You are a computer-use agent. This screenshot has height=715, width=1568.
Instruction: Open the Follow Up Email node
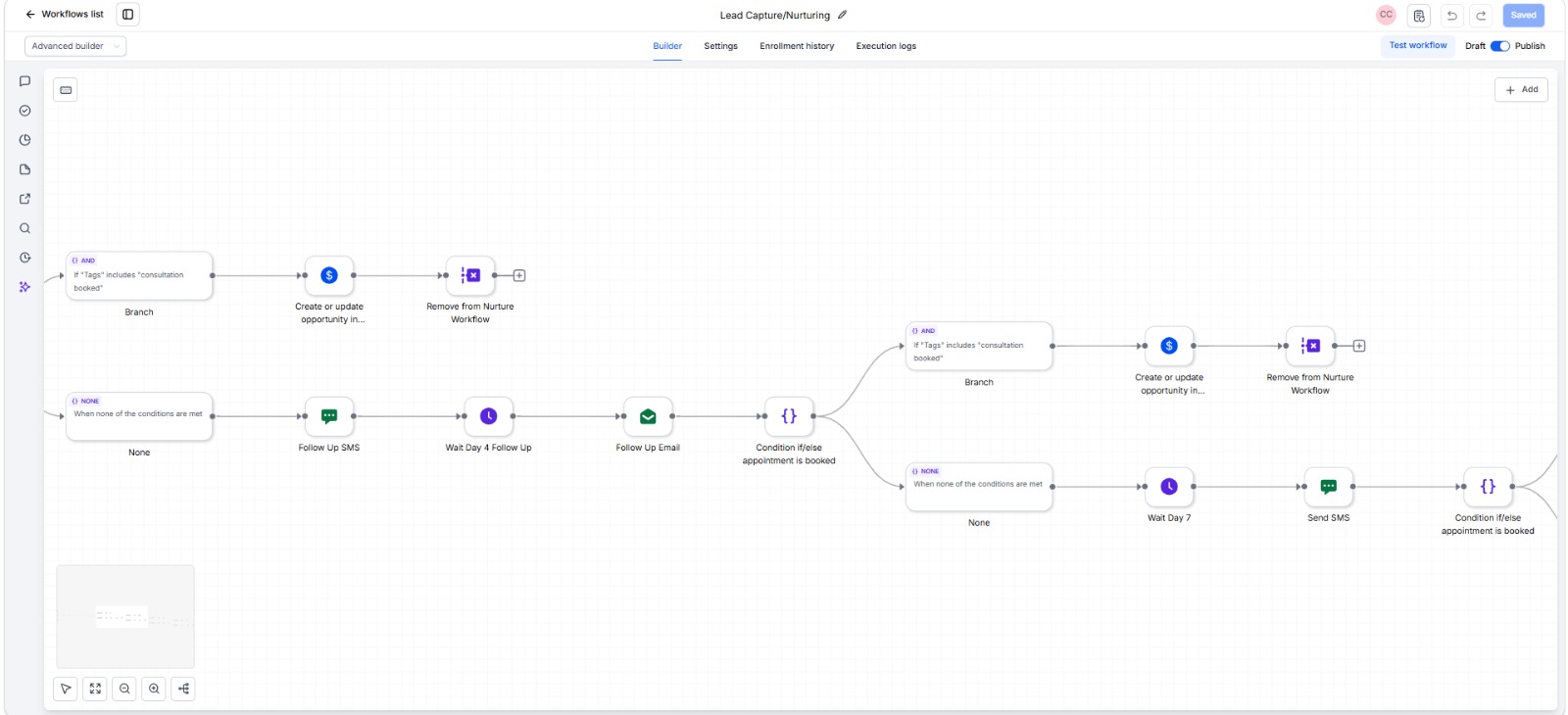coord(648,416)
